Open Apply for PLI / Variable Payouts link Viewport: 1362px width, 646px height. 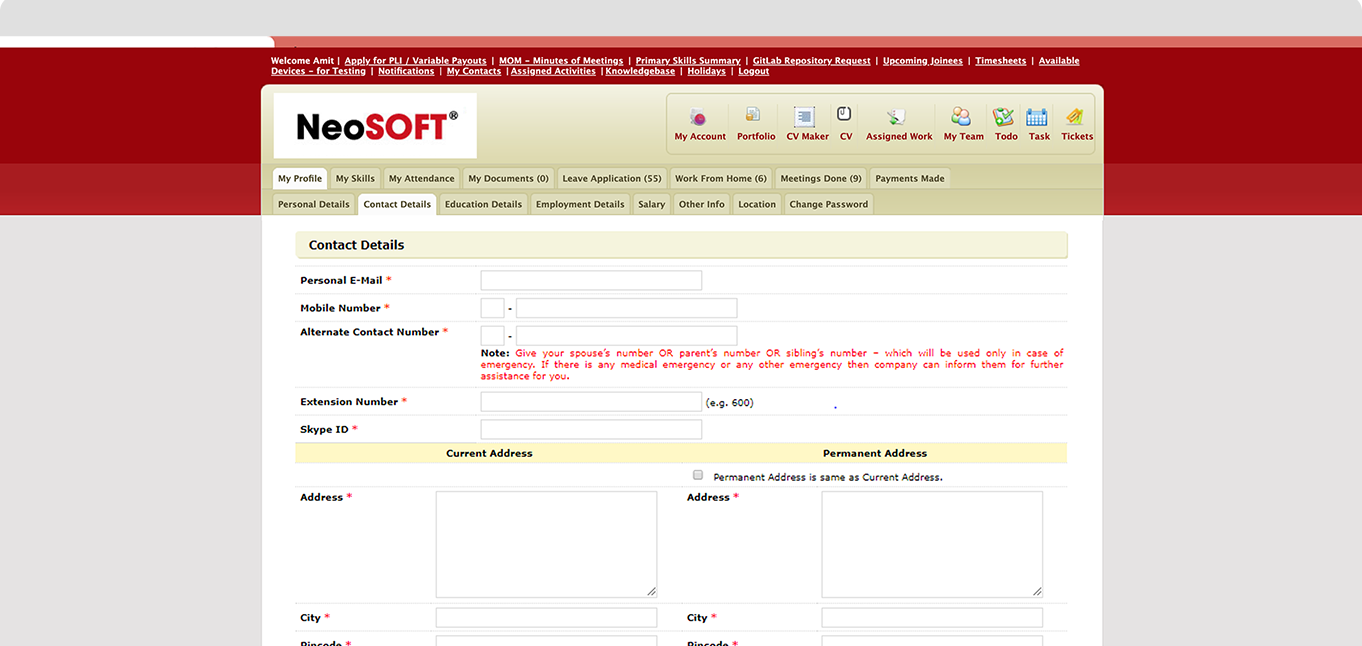(415, 61)
